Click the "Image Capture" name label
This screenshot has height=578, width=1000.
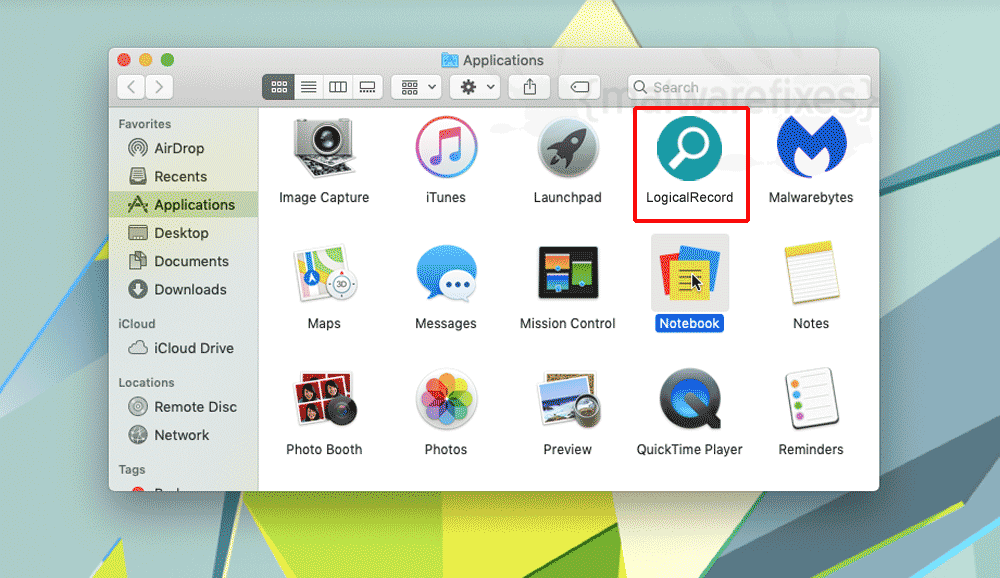(324, 198)
